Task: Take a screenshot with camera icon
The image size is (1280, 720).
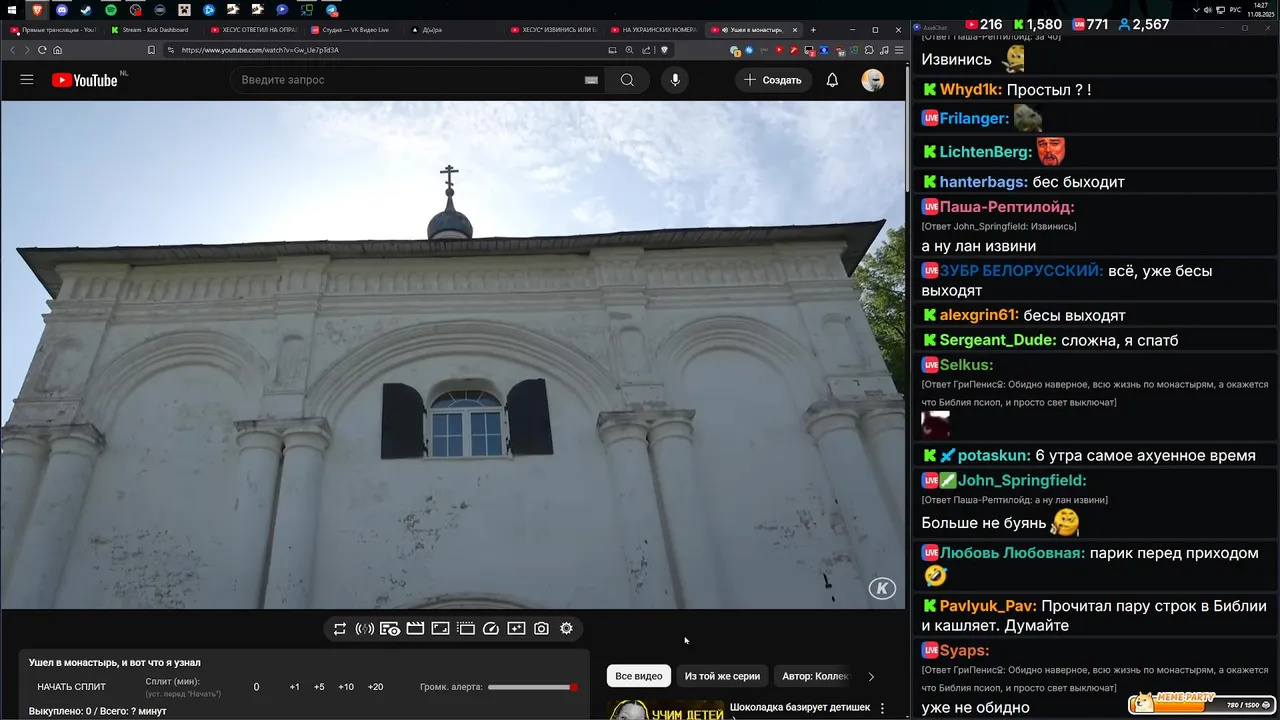Action: click(x=541, y=629)
